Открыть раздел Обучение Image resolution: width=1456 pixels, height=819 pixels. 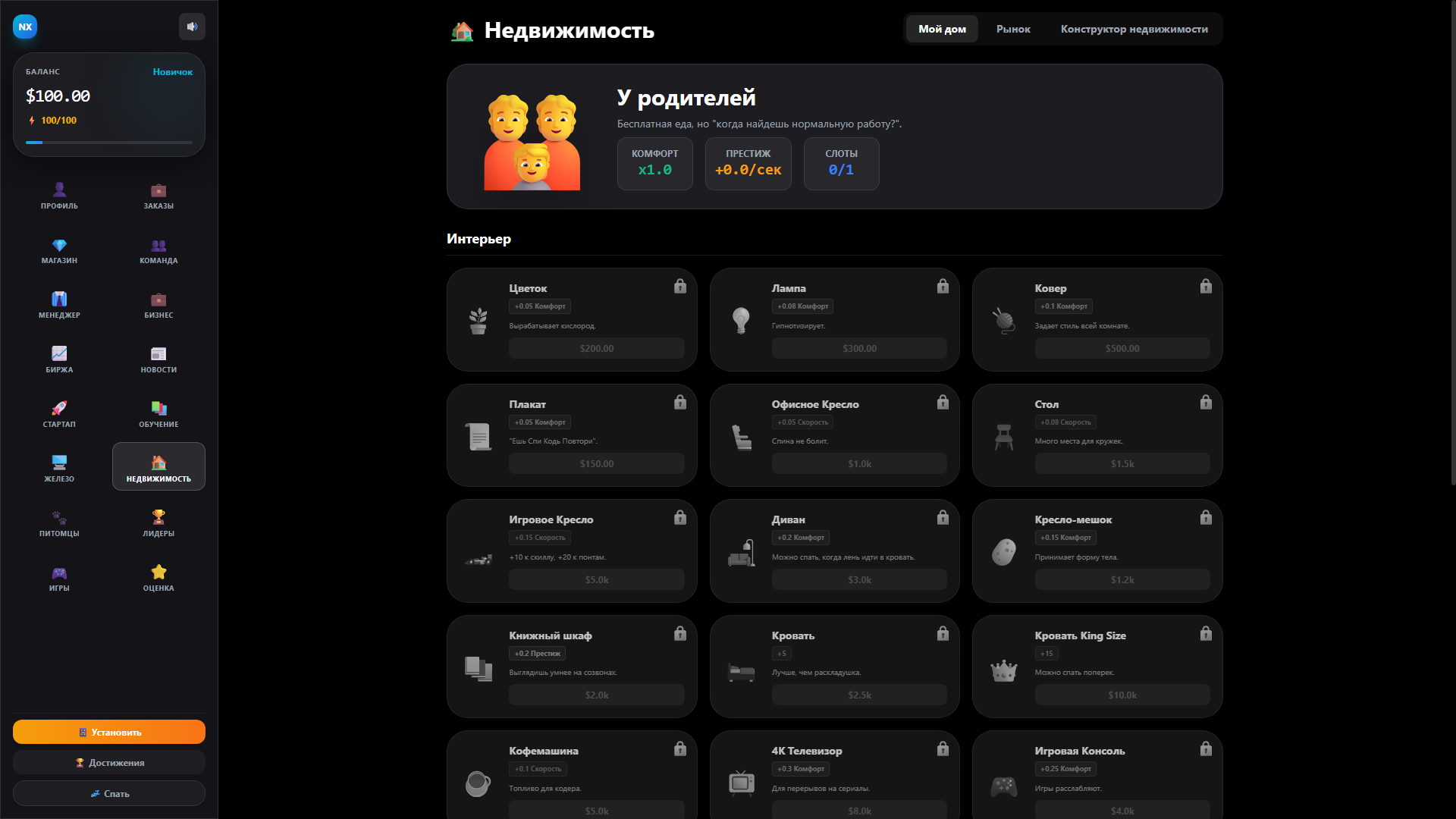pos(158,413)
